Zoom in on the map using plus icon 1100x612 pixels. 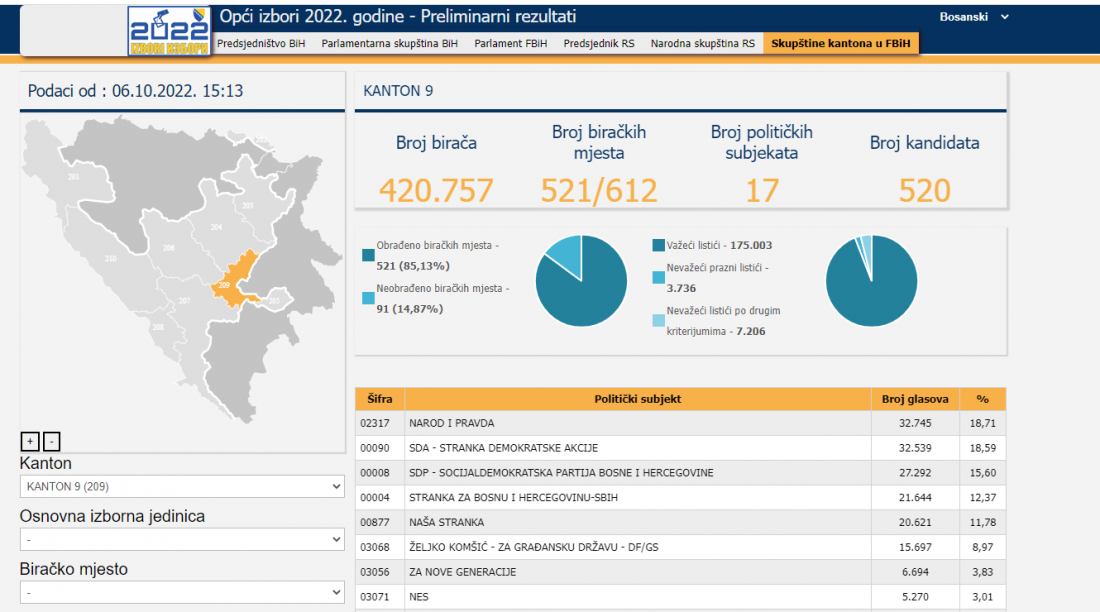[x=31, y=440]
